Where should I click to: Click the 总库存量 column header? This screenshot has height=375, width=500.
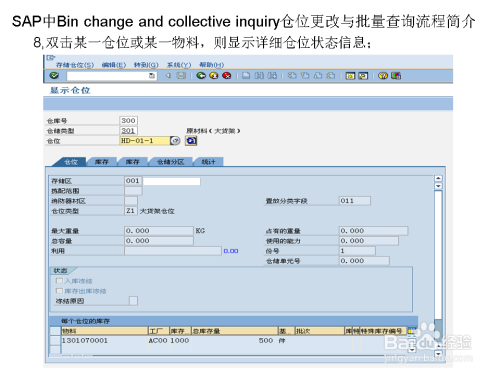pyautogui.click(x=235, y=331)
